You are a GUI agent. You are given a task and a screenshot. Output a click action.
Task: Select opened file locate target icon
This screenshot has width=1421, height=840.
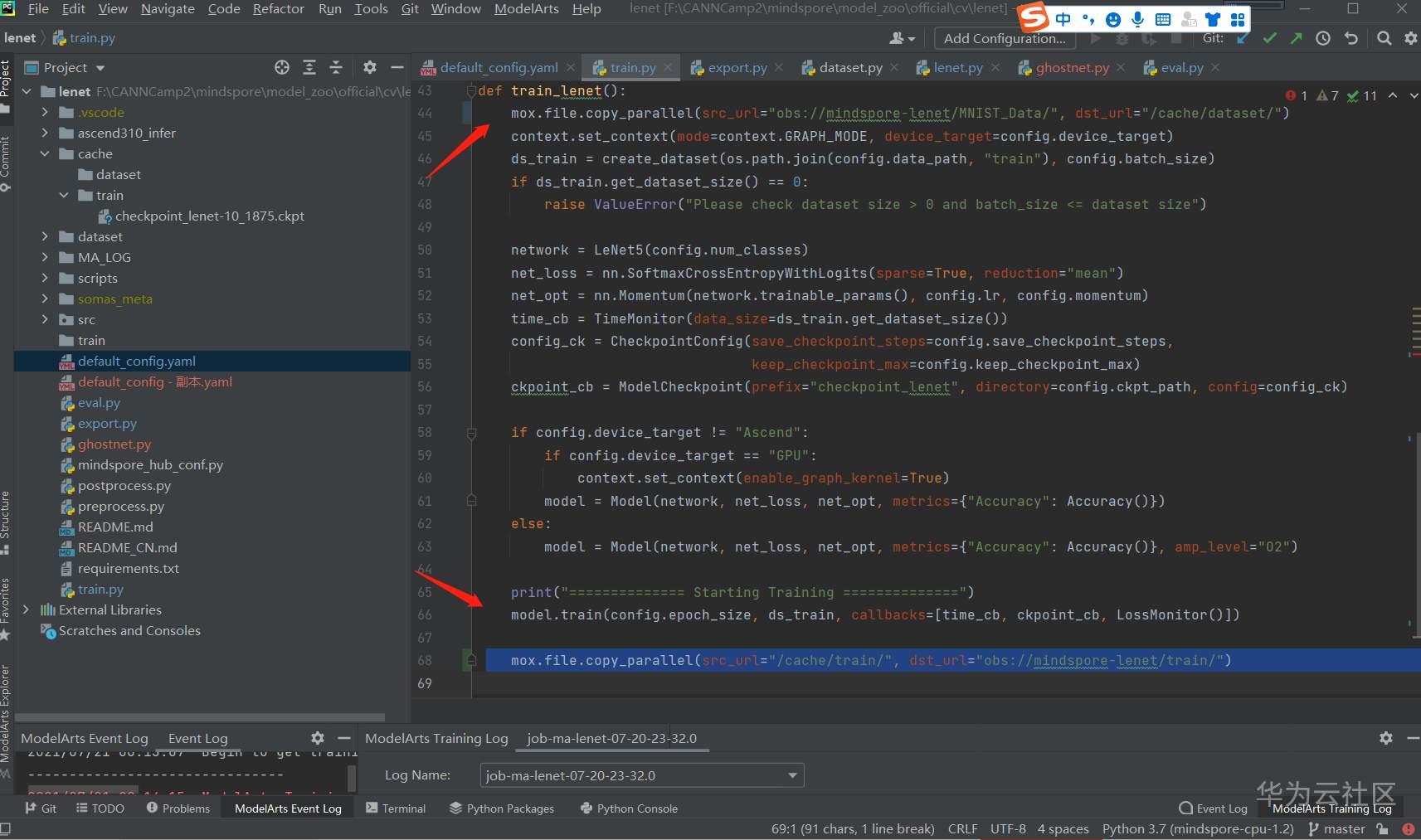[282, 67]
